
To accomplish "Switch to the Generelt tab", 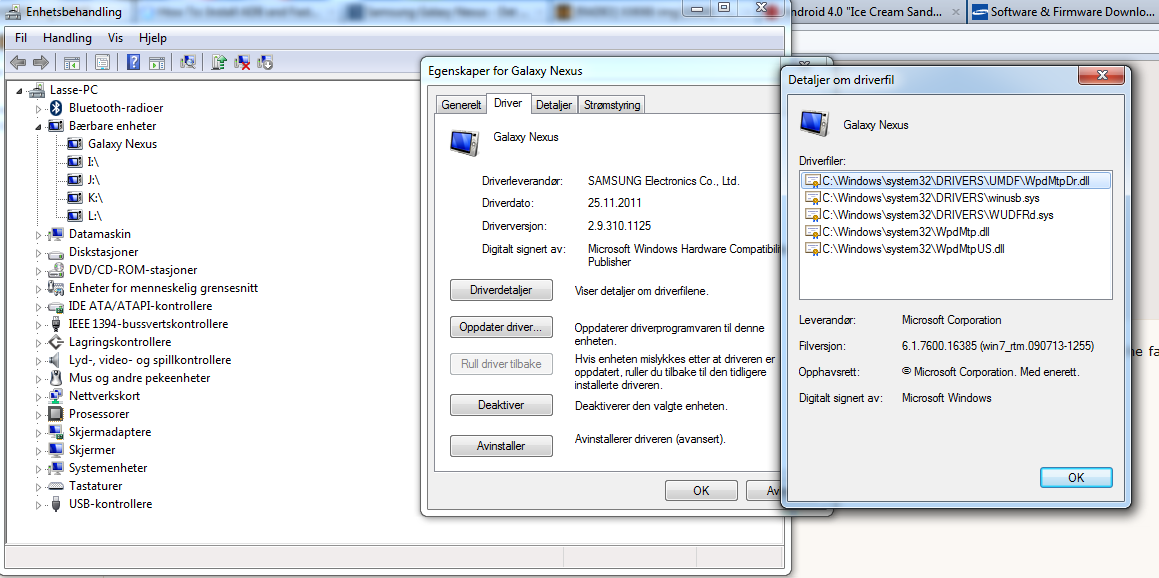I will 461,105.
